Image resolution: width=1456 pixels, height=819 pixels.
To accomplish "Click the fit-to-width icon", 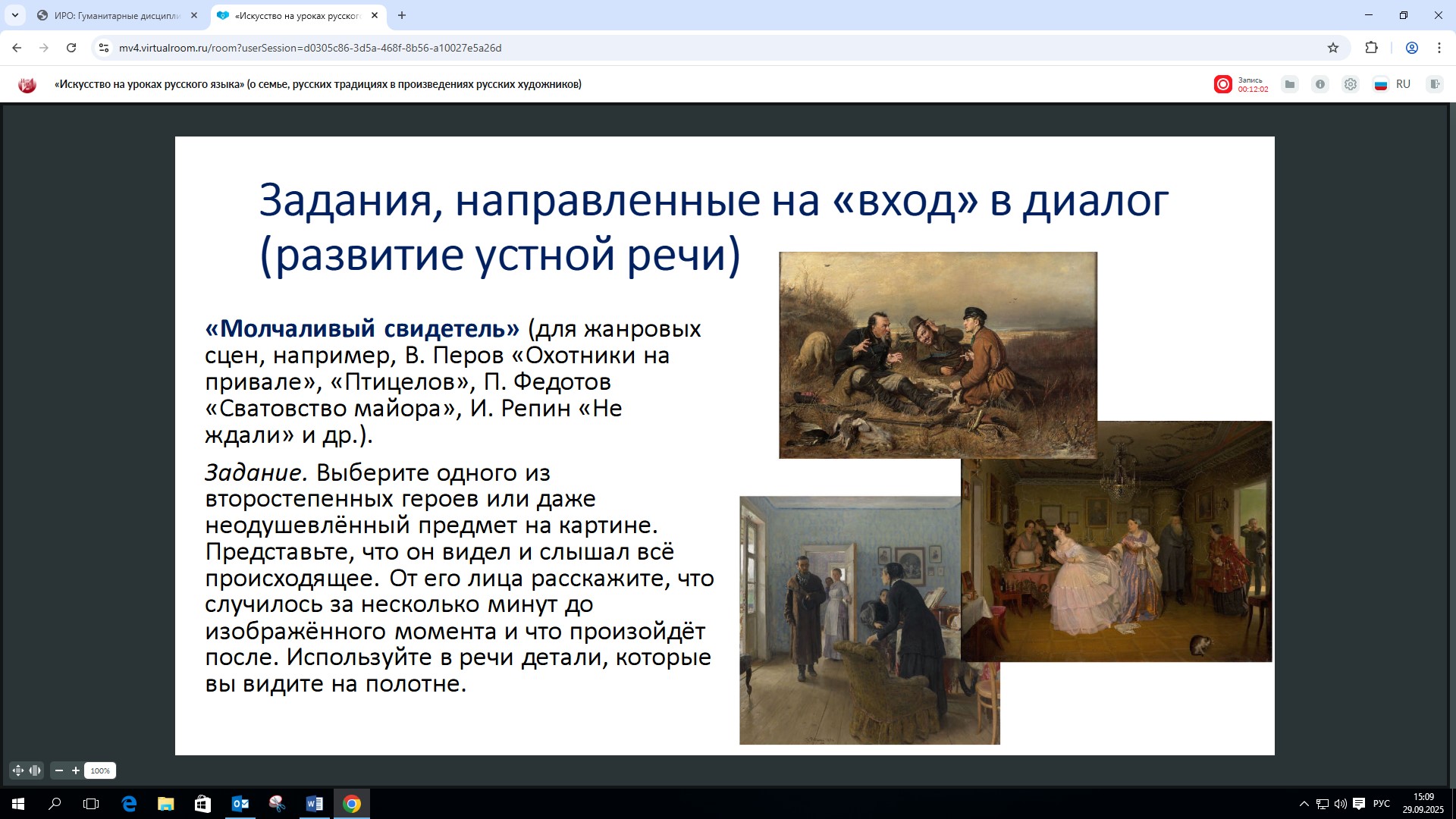I will (x=35, y=770).
